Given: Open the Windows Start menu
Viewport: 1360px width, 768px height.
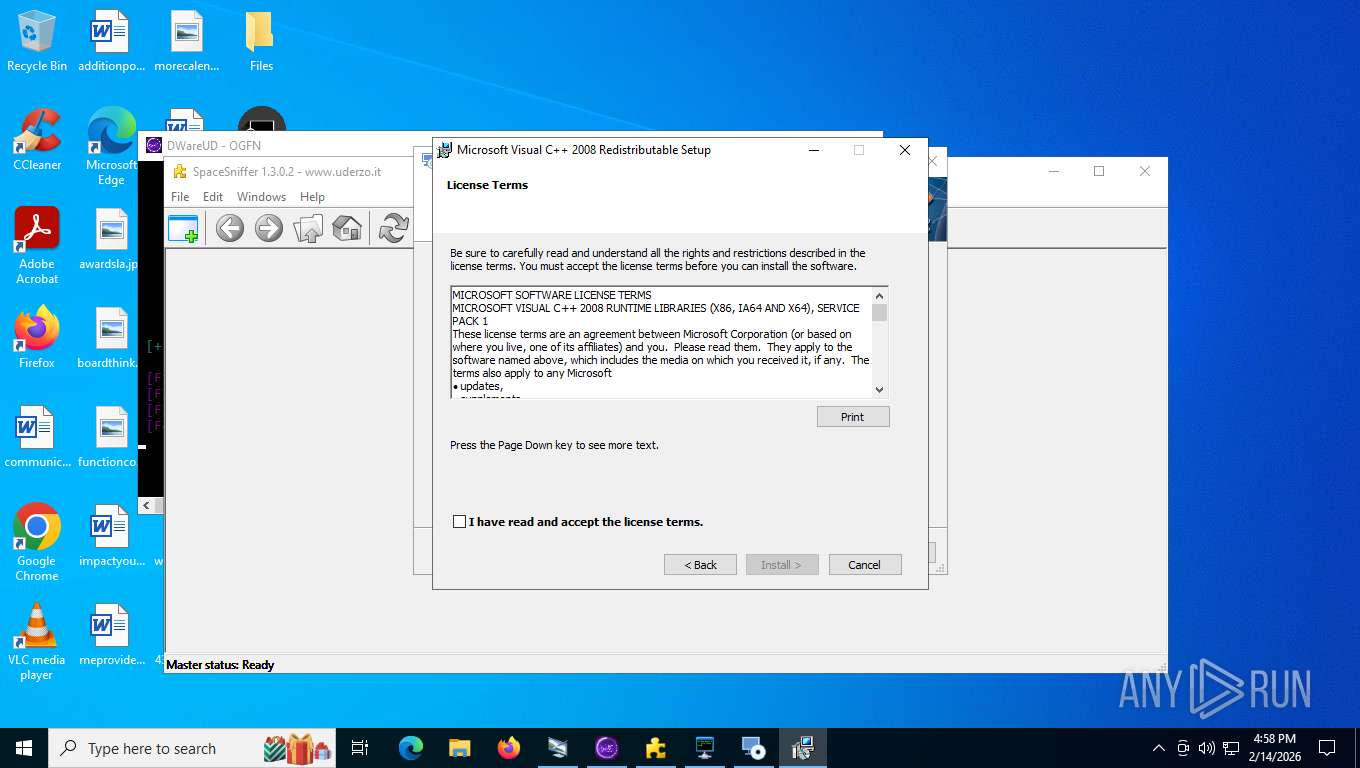Looking at the screenshot, I should [x=24, y=748].
